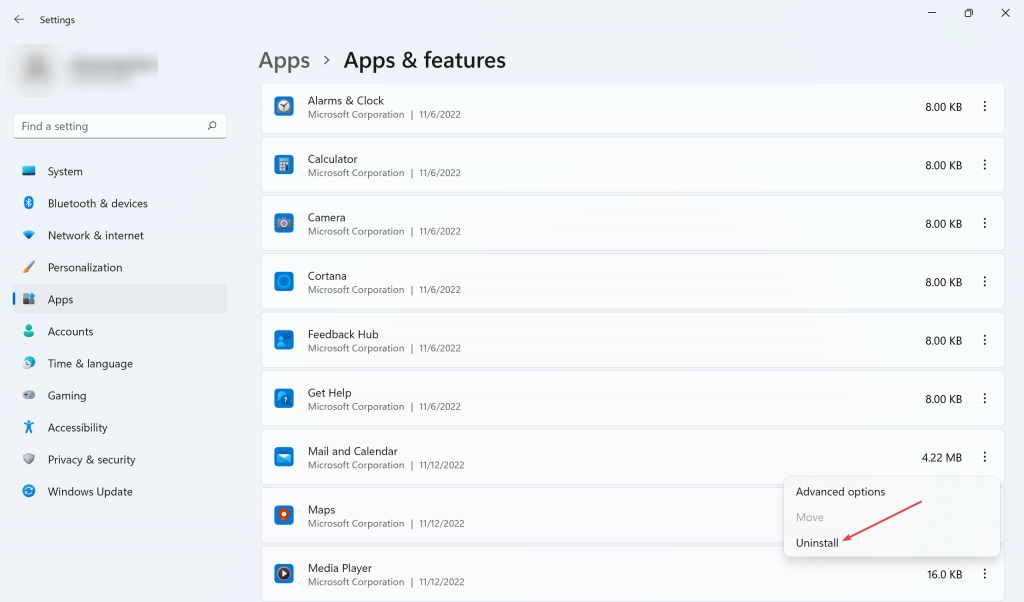The height and width of the screenshot is (602, 1024).
Task: Click the Network wifi icon in sidebar
Action: pyautogui.click(x=29, y=235)
